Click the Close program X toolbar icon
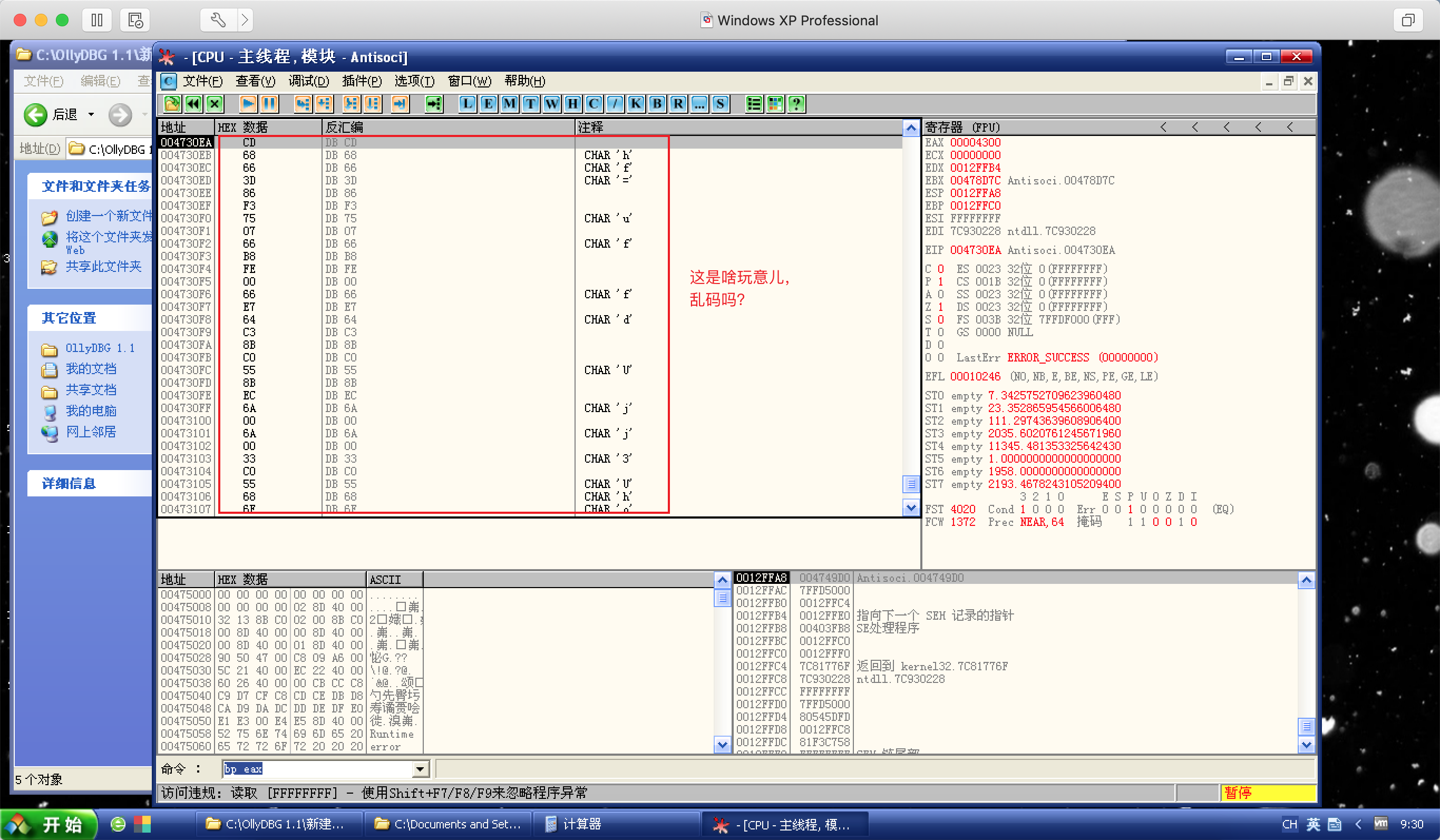Viewport: 1440px width, 840px height. click(x=215, y=103)
